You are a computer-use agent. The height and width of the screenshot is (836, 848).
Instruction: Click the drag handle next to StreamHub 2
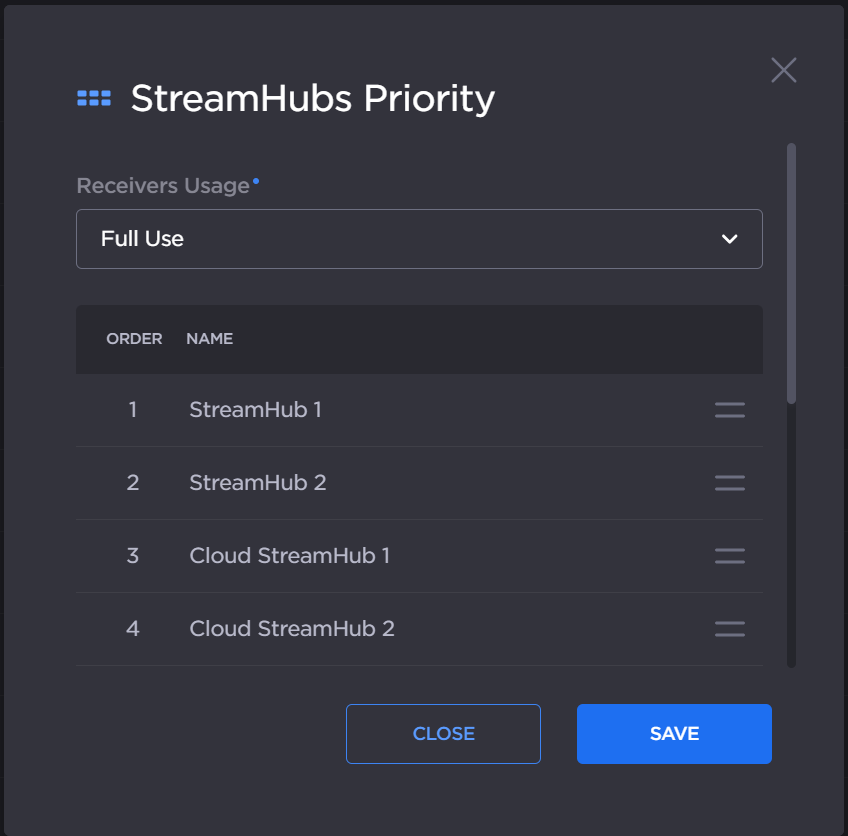click(729, 483)
